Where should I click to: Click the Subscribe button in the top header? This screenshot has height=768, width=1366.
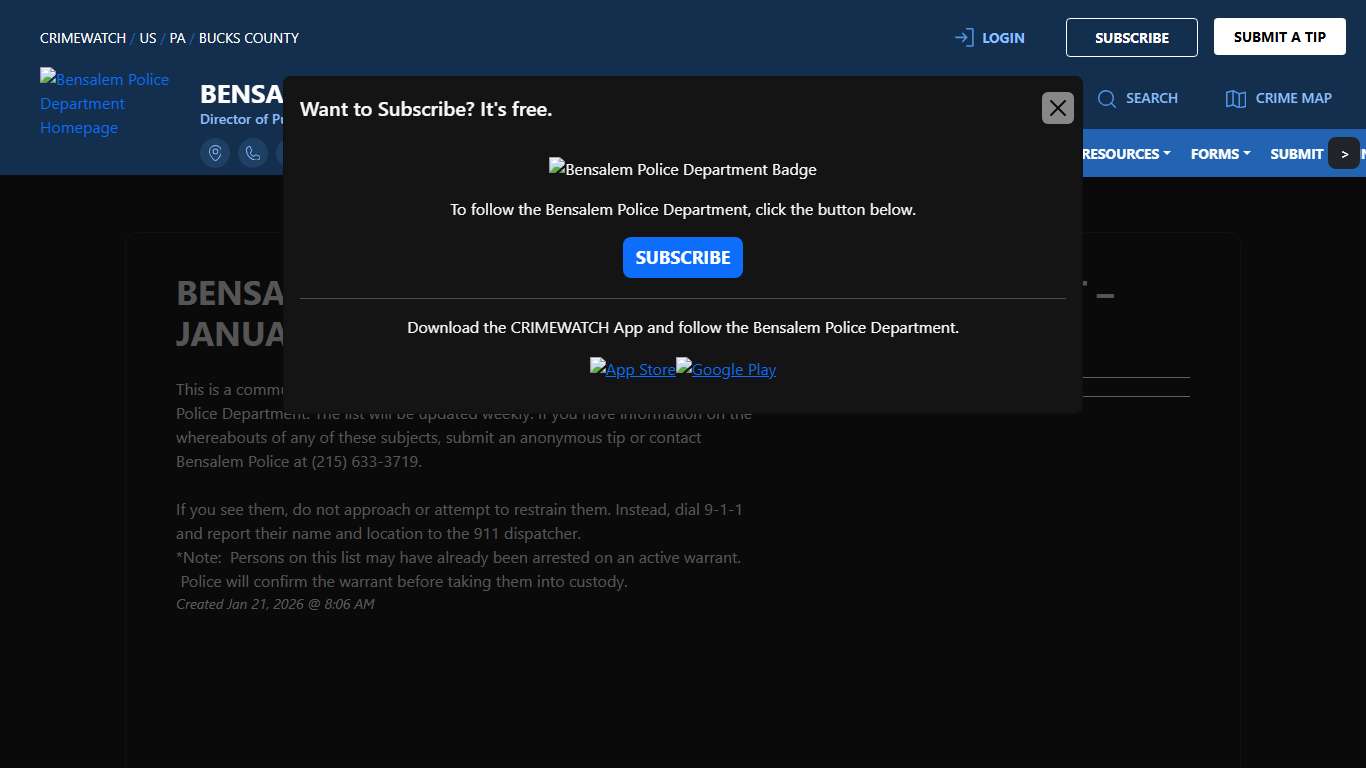point(1131,38)
